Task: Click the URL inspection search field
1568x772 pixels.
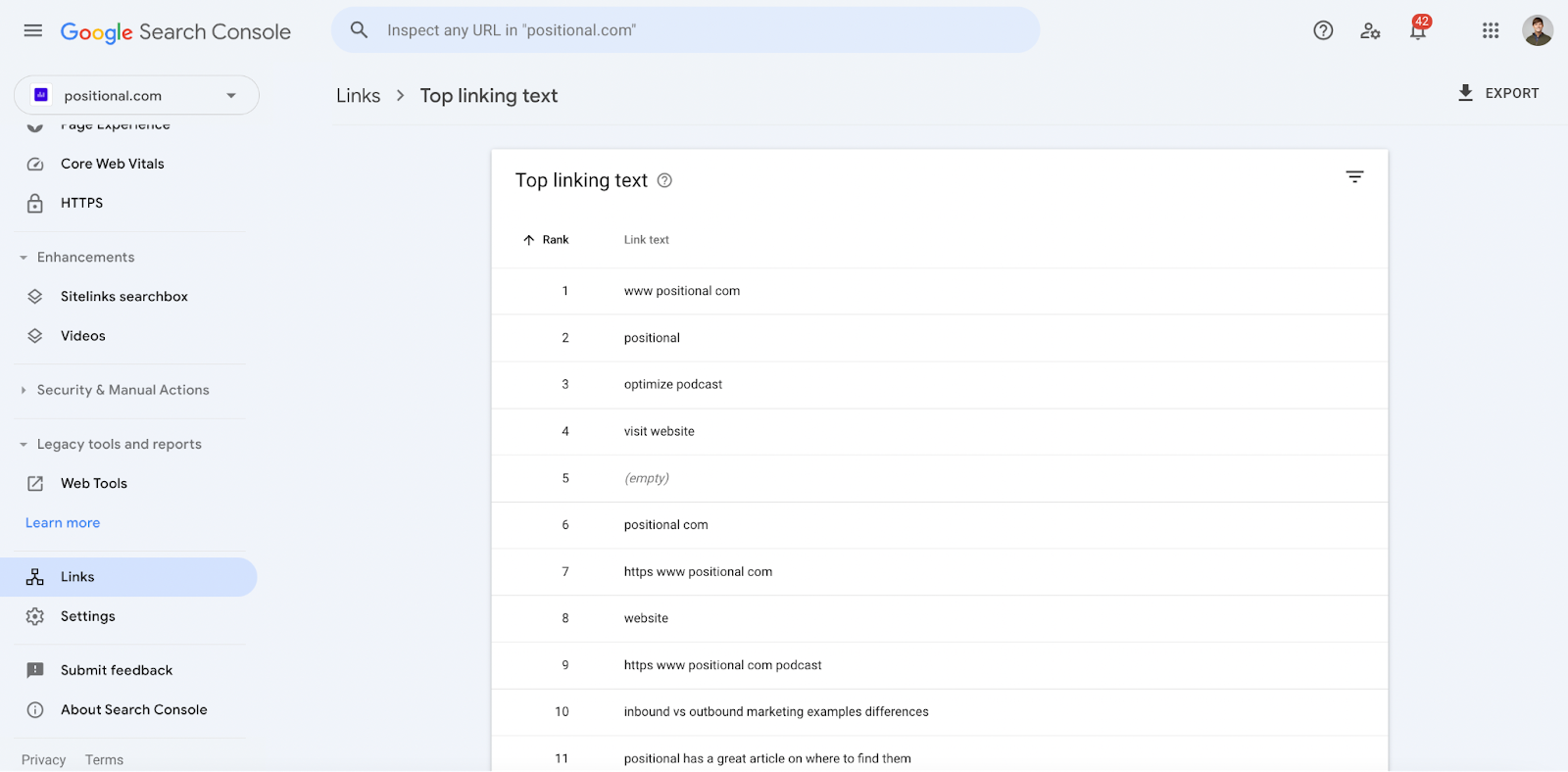Action: coord(685,30)
